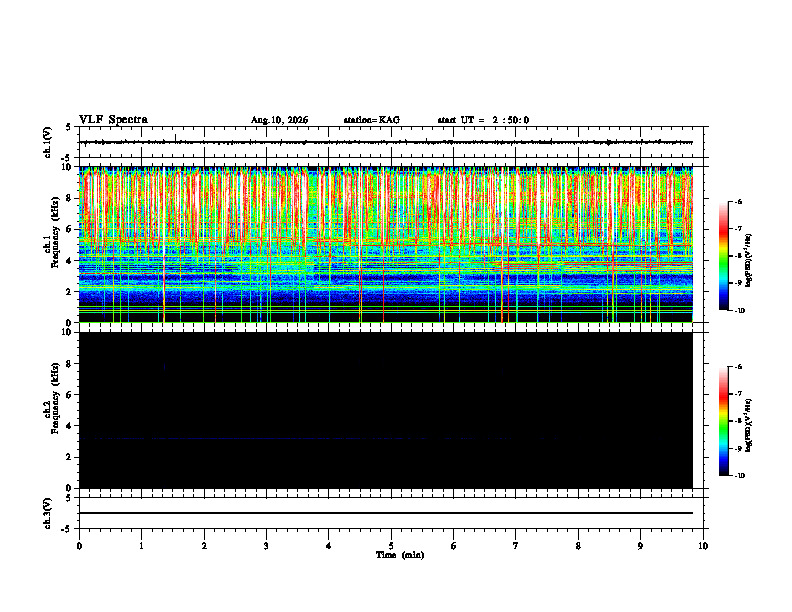Click the ch.1 voltage waveform trace
Screen dimensions: 792x612
tap(386, 142)
